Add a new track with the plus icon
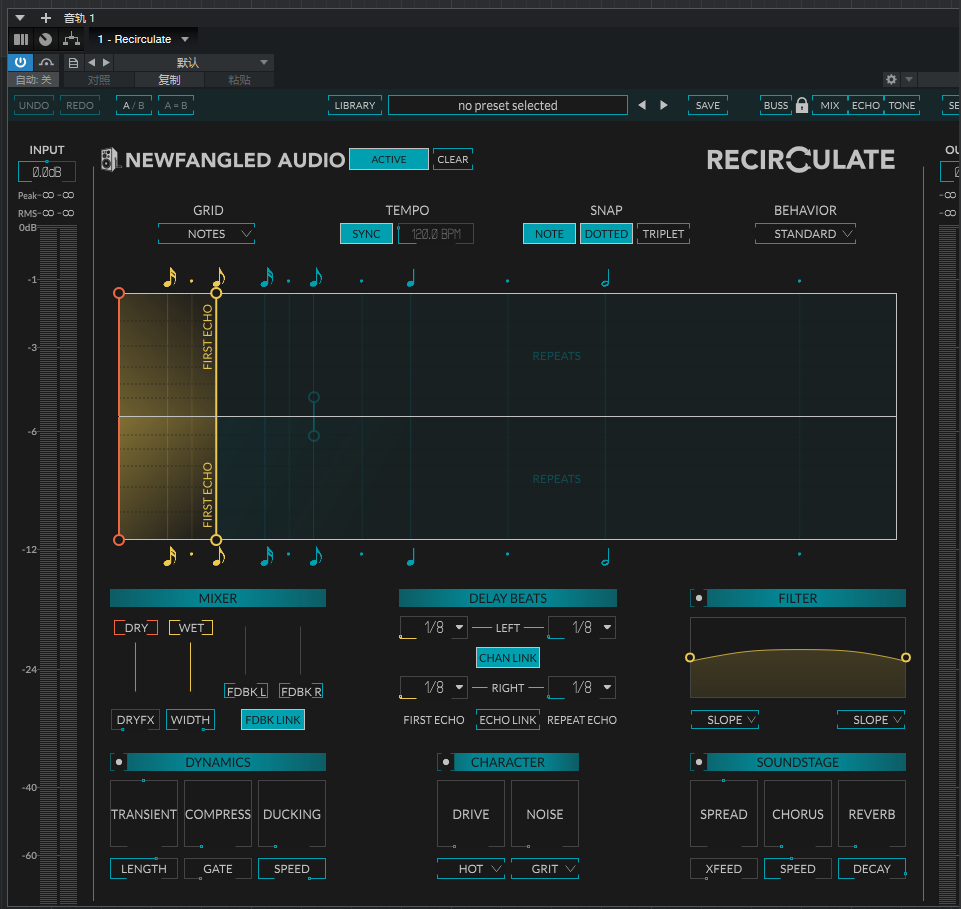This screenshot has height=909, width=961. [46, 18]
